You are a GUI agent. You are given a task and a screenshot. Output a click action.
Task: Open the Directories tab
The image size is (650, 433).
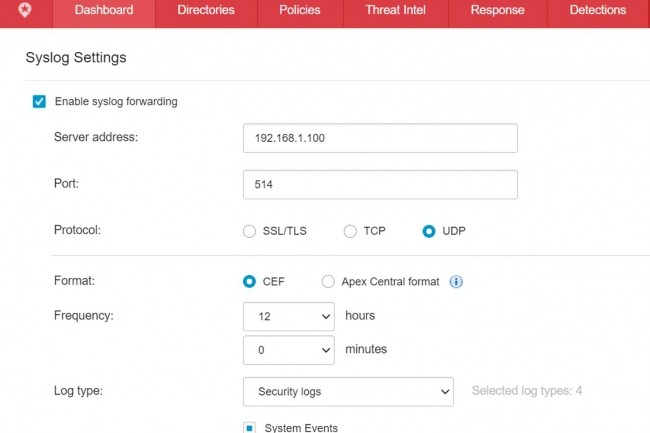click(206, 11)
